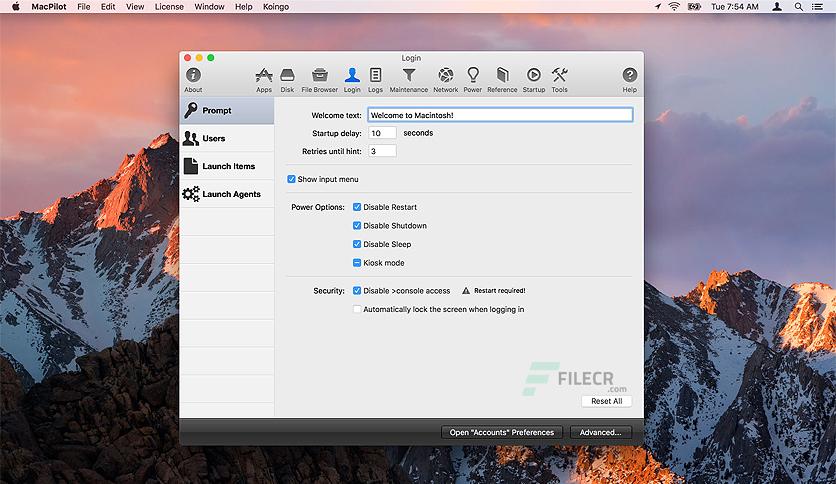Screen dimensions: 836x484
Task: Open Spotlight search icon
Action: coord(798,6)
